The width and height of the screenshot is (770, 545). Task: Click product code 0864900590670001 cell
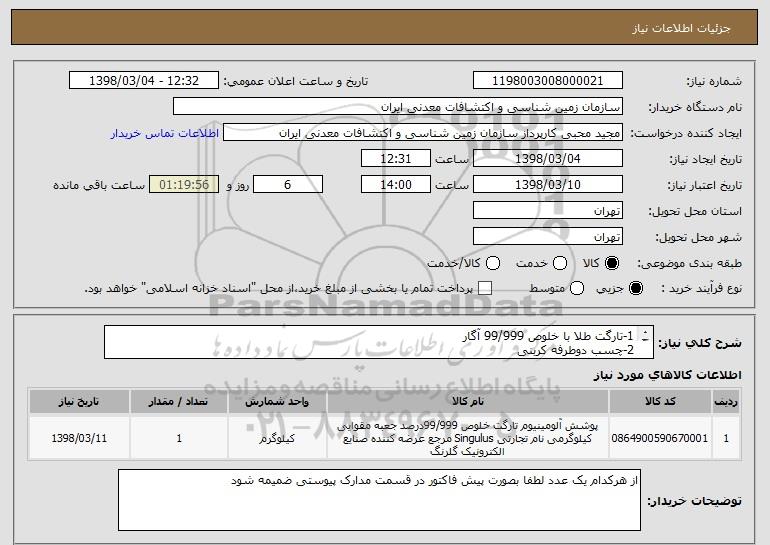click(x=660, y=438)
